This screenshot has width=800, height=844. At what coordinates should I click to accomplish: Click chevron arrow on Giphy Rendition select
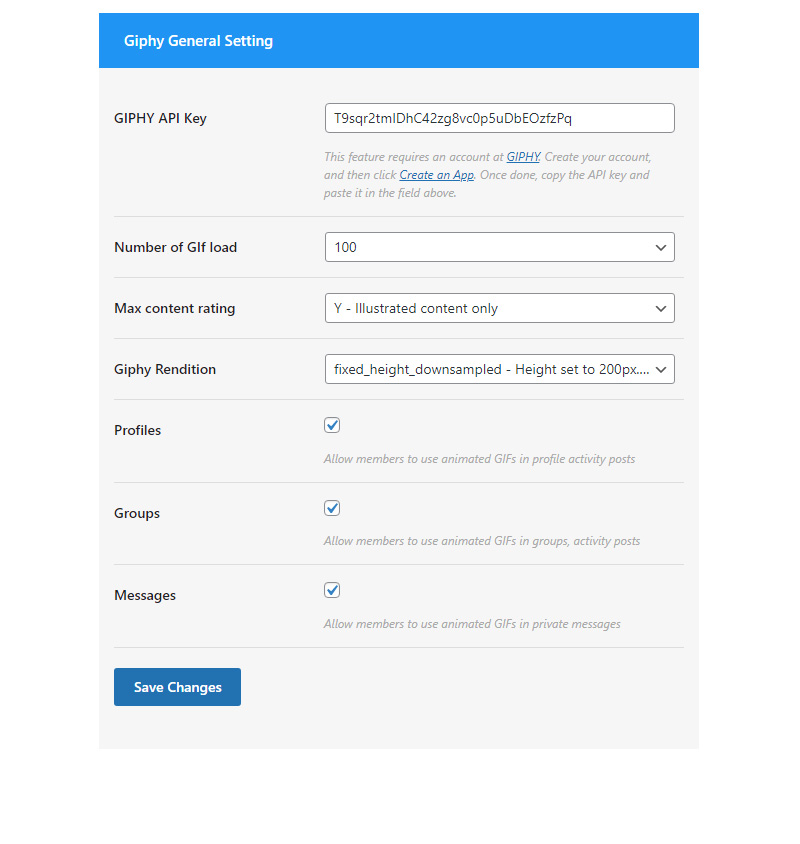(x=661, y=369)
